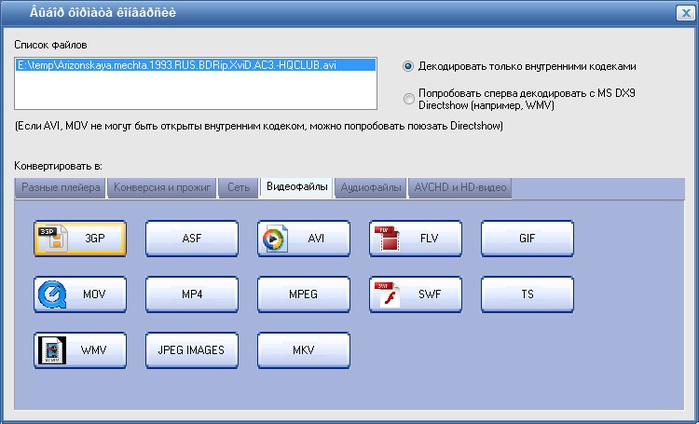Viewport: 699px width, 424px height.
Task: Select the SWF flash icon
Action: coord(386,295)
